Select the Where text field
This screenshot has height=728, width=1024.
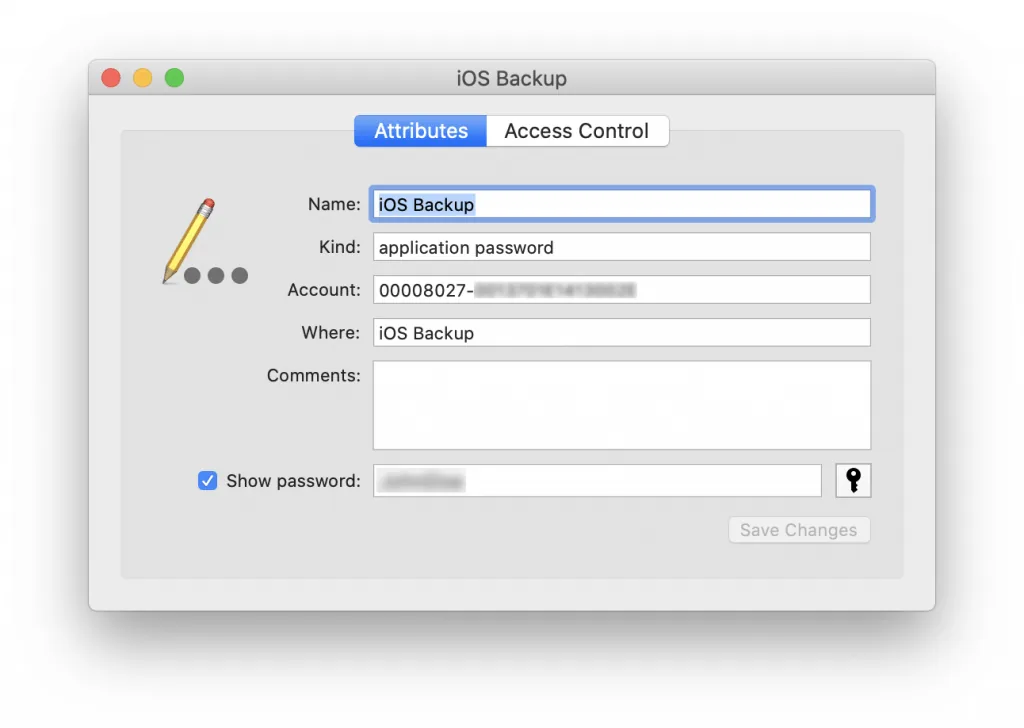pos(621,333)
